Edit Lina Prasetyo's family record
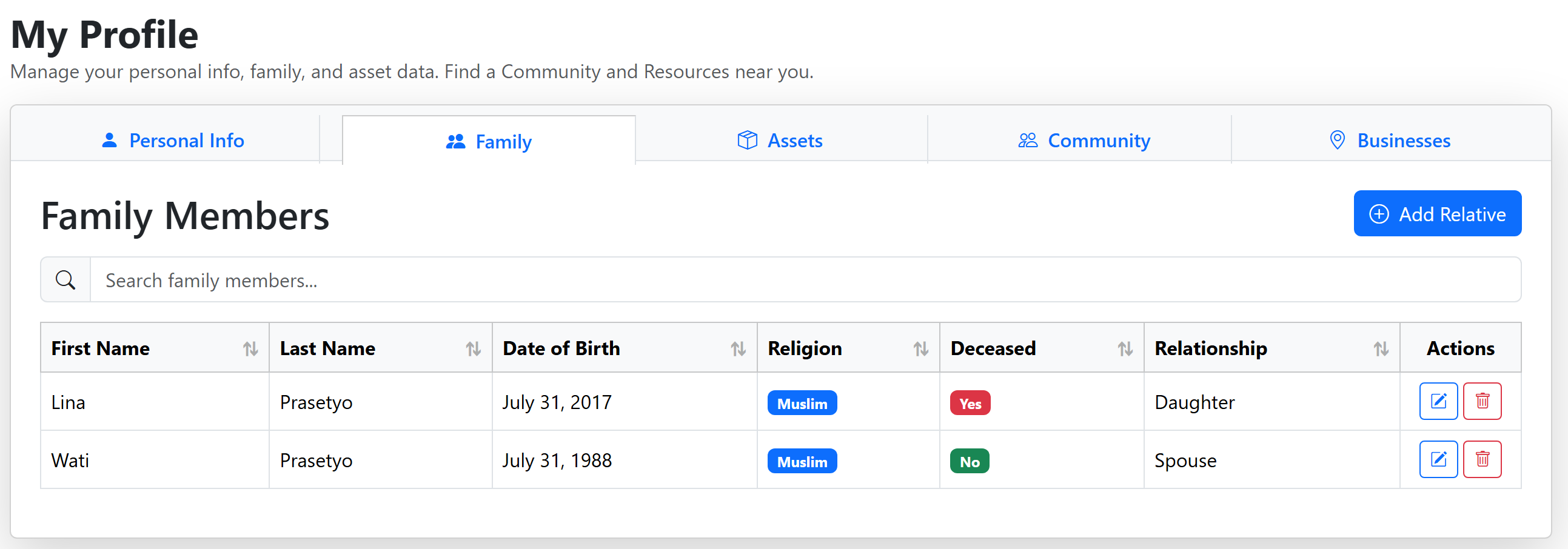The image size is (1568, 549). pos(1438,401)
